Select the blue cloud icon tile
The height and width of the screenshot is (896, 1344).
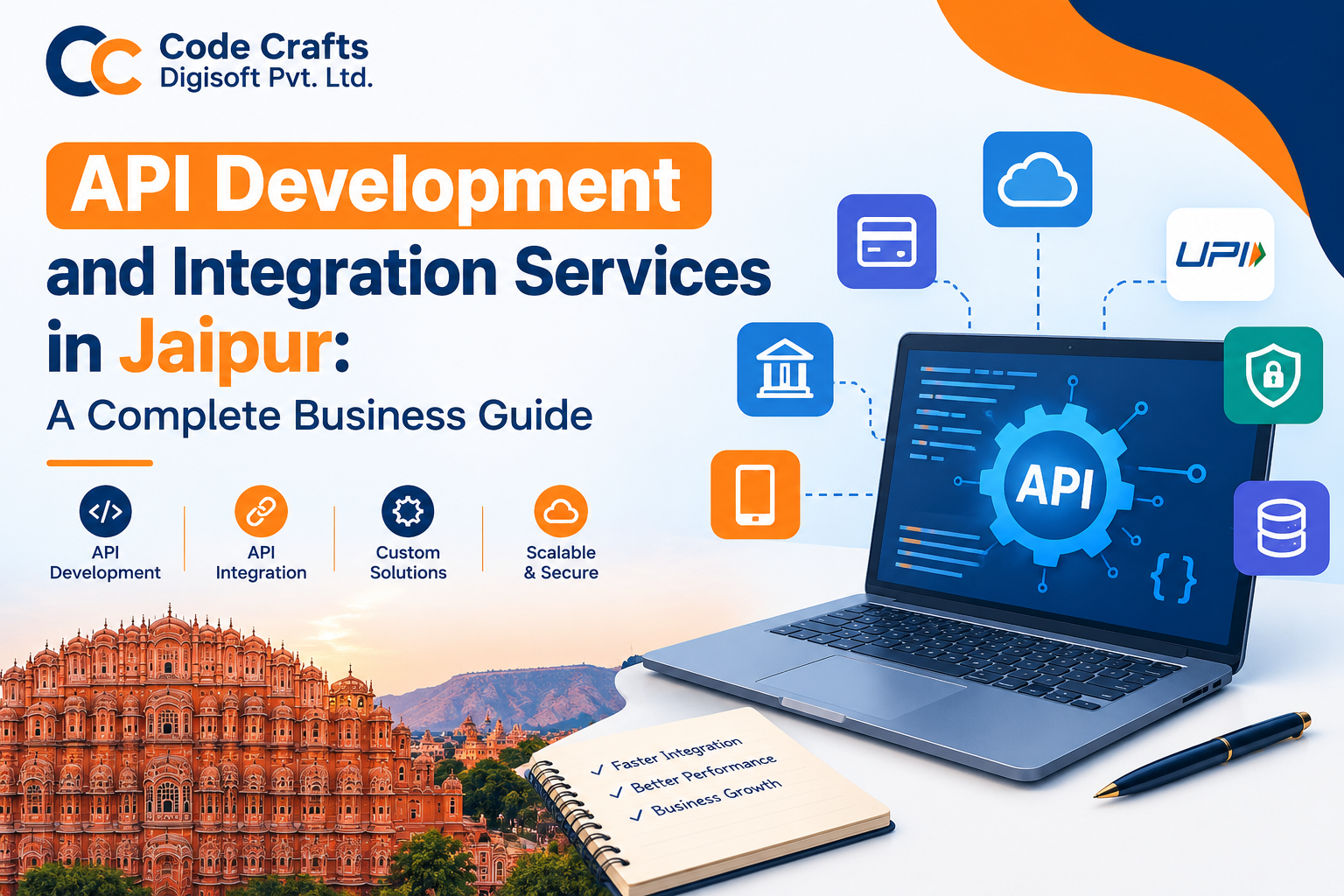coord(1037,179)
